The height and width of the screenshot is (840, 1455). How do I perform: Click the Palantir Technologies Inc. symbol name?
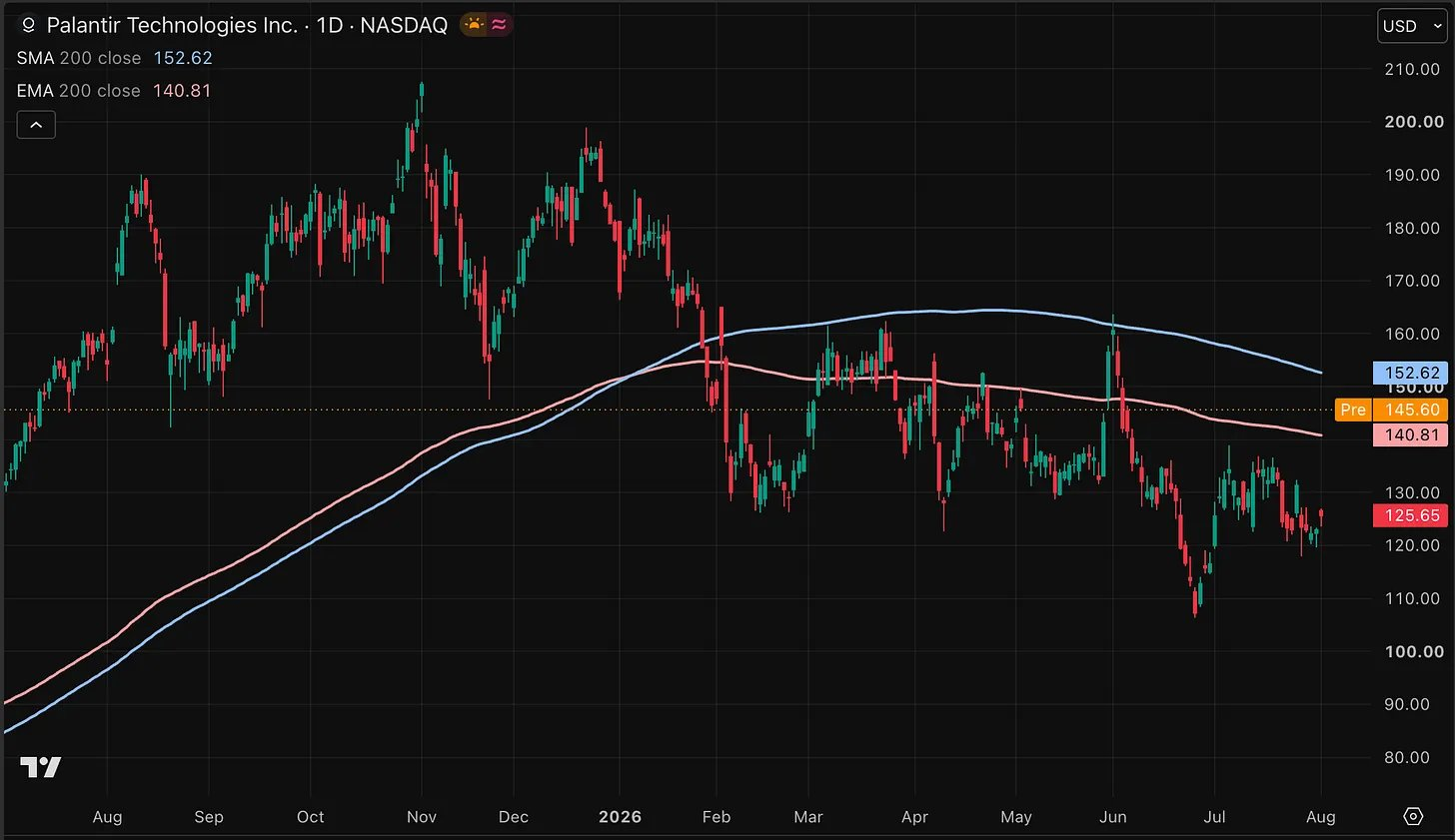(172, 25)
